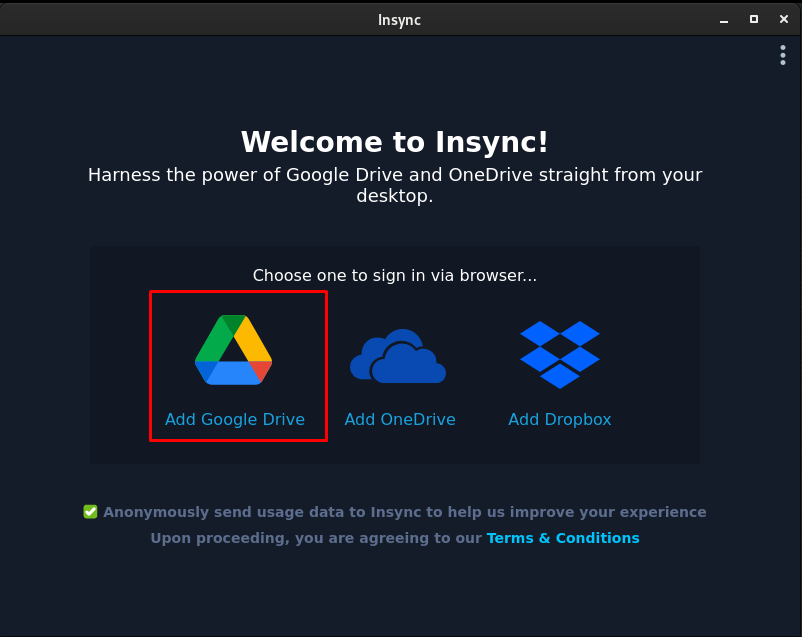
Task: Close the Insync window
Action: pyautogui.click(x=784, y=19)
